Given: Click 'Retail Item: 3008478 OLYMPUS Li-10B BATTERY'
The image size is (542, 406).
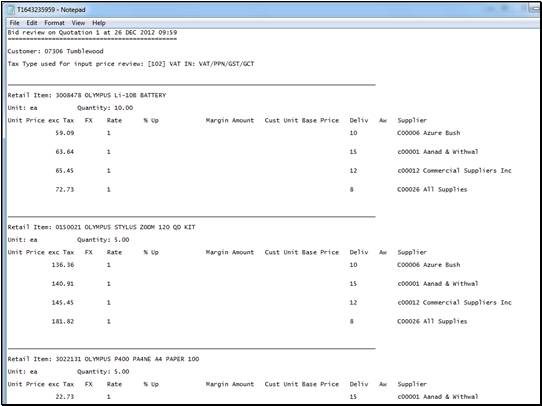Looking at the screenshot, I should 87,95.
